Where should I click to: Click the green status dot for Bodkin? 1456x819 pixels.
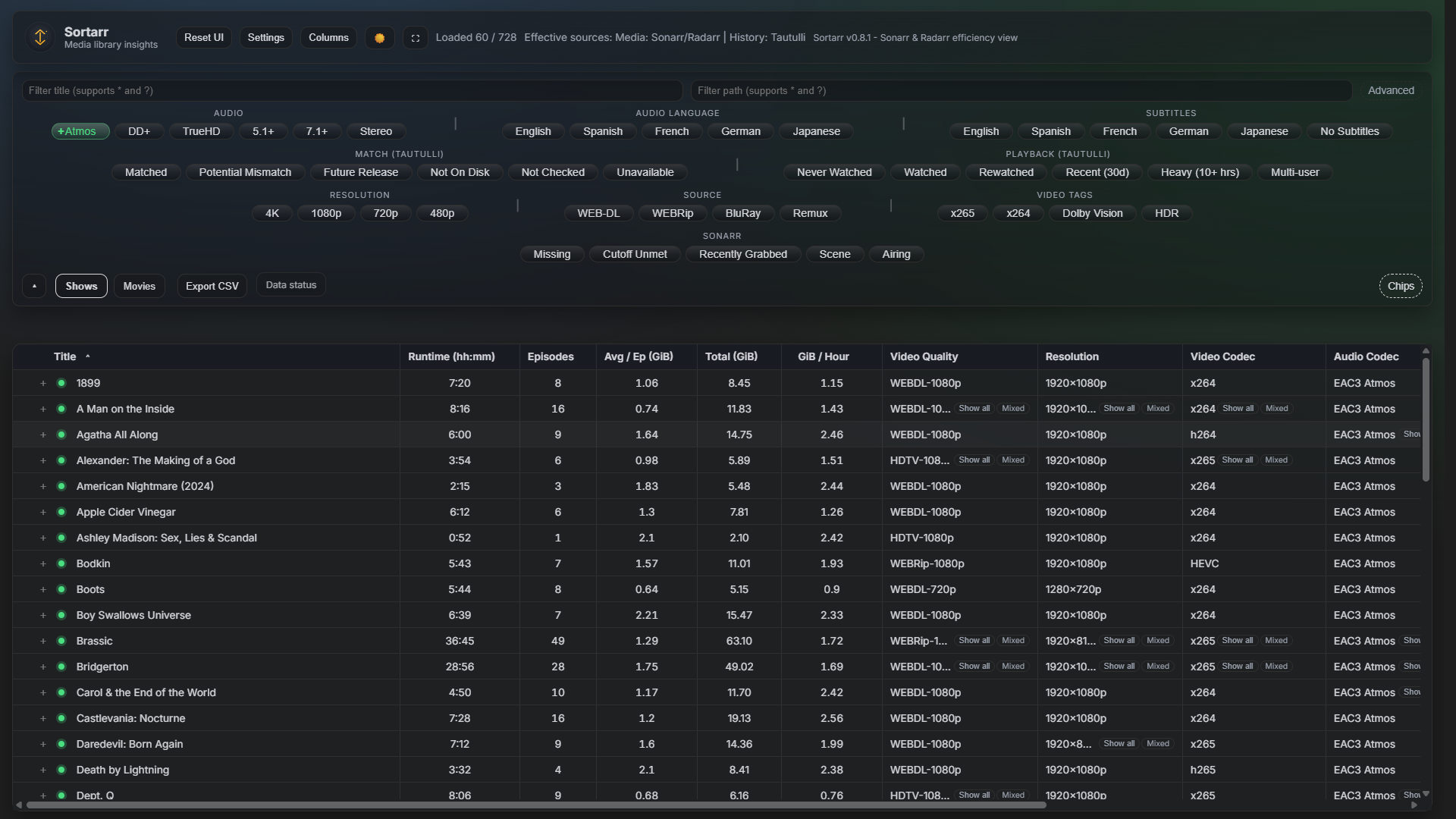pyautogui.click(x=61, y=563)
